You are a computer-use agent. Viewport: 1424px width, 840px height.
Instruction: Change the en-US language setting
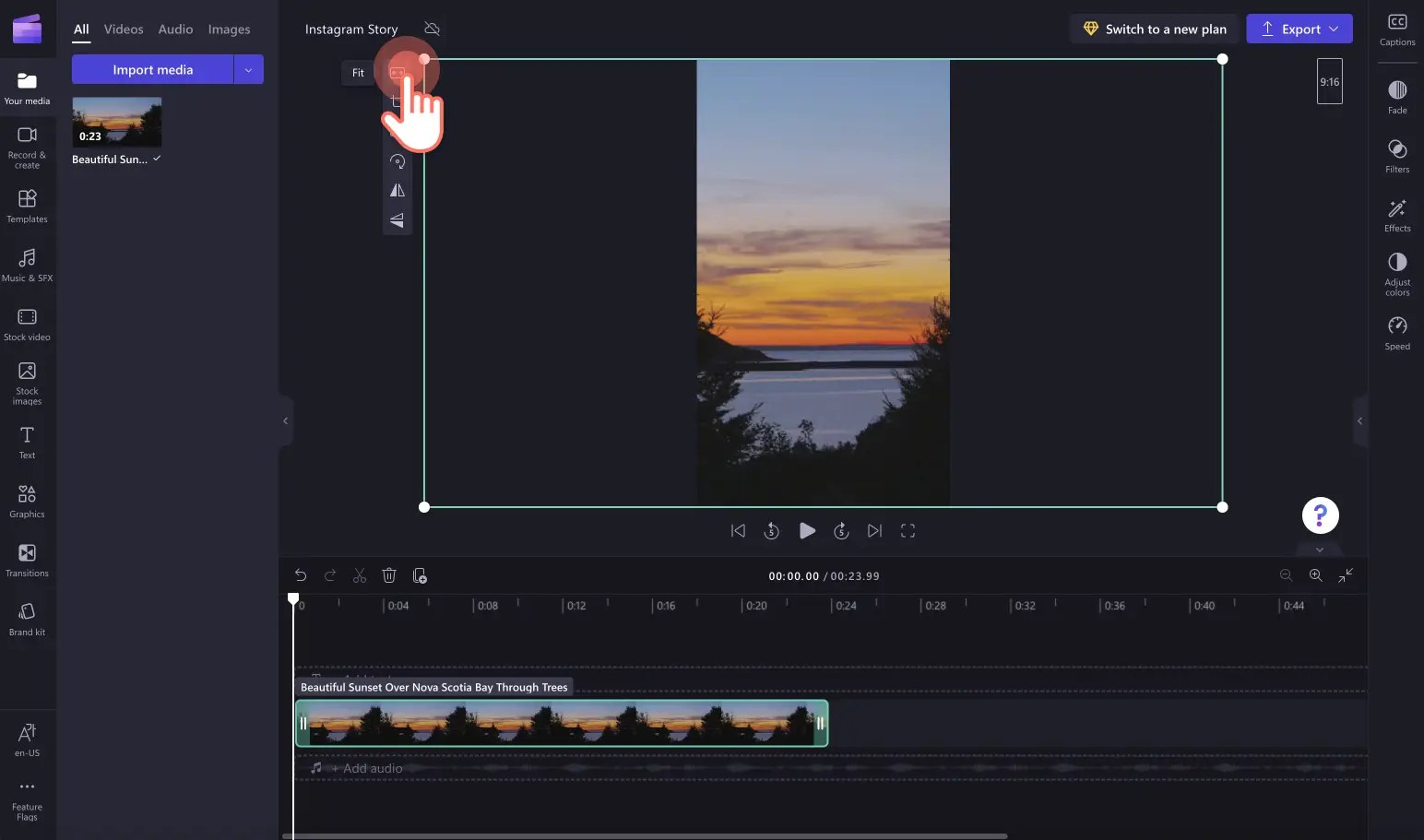click(x=27, y=739)
